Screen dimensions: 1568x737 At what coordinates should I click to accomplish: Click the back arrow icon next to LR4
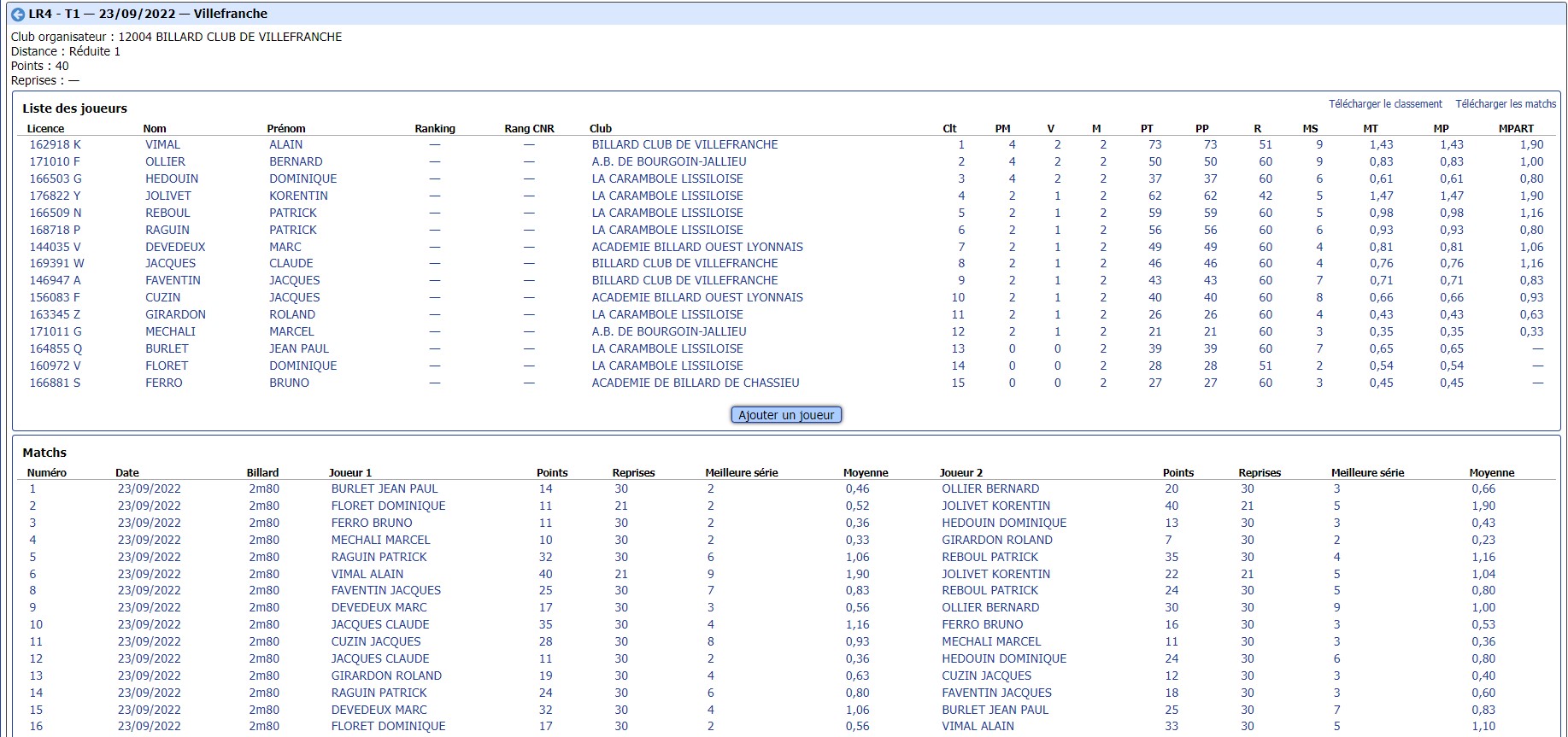pyautogui.click(x=17, y=15)
